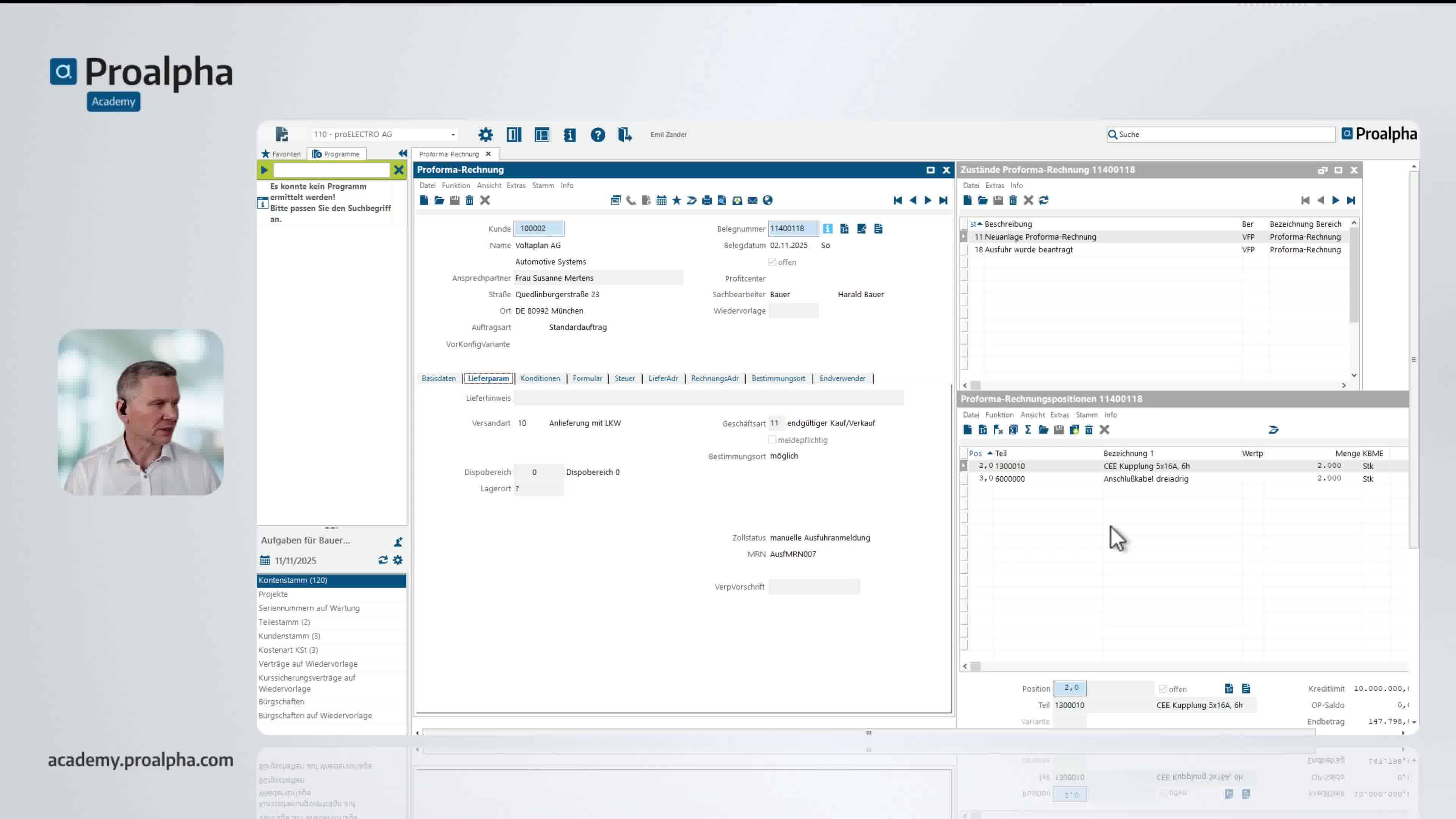Enable the meldepflichtig checkbox
Viewport: 1456px width, 819px height.
772,440
